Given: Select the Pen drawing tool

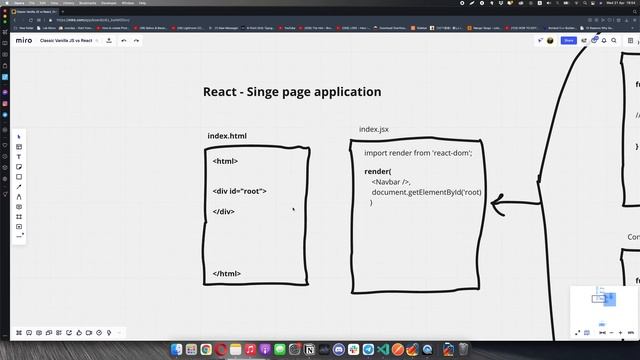Looking at the screenshot, I should (x=19, y=197).
